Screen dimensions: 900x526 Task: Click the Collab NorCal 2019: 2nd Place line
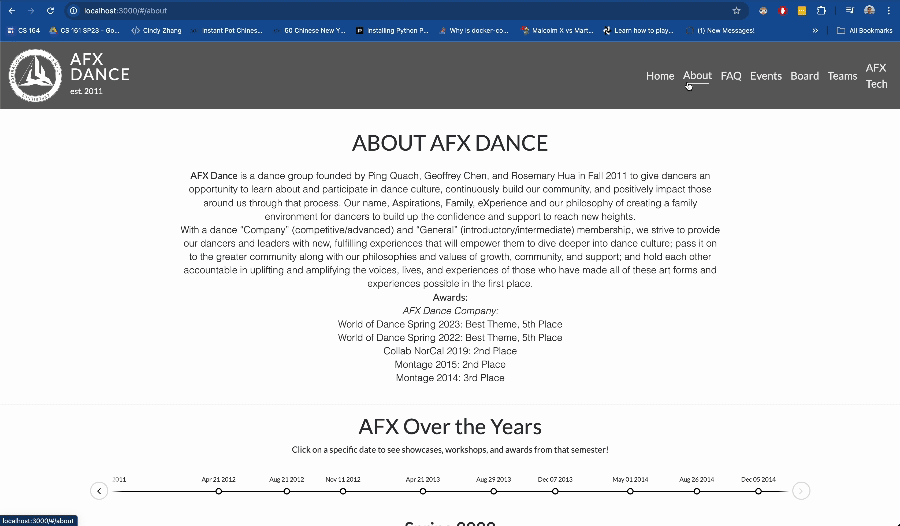tap(450, 351)
